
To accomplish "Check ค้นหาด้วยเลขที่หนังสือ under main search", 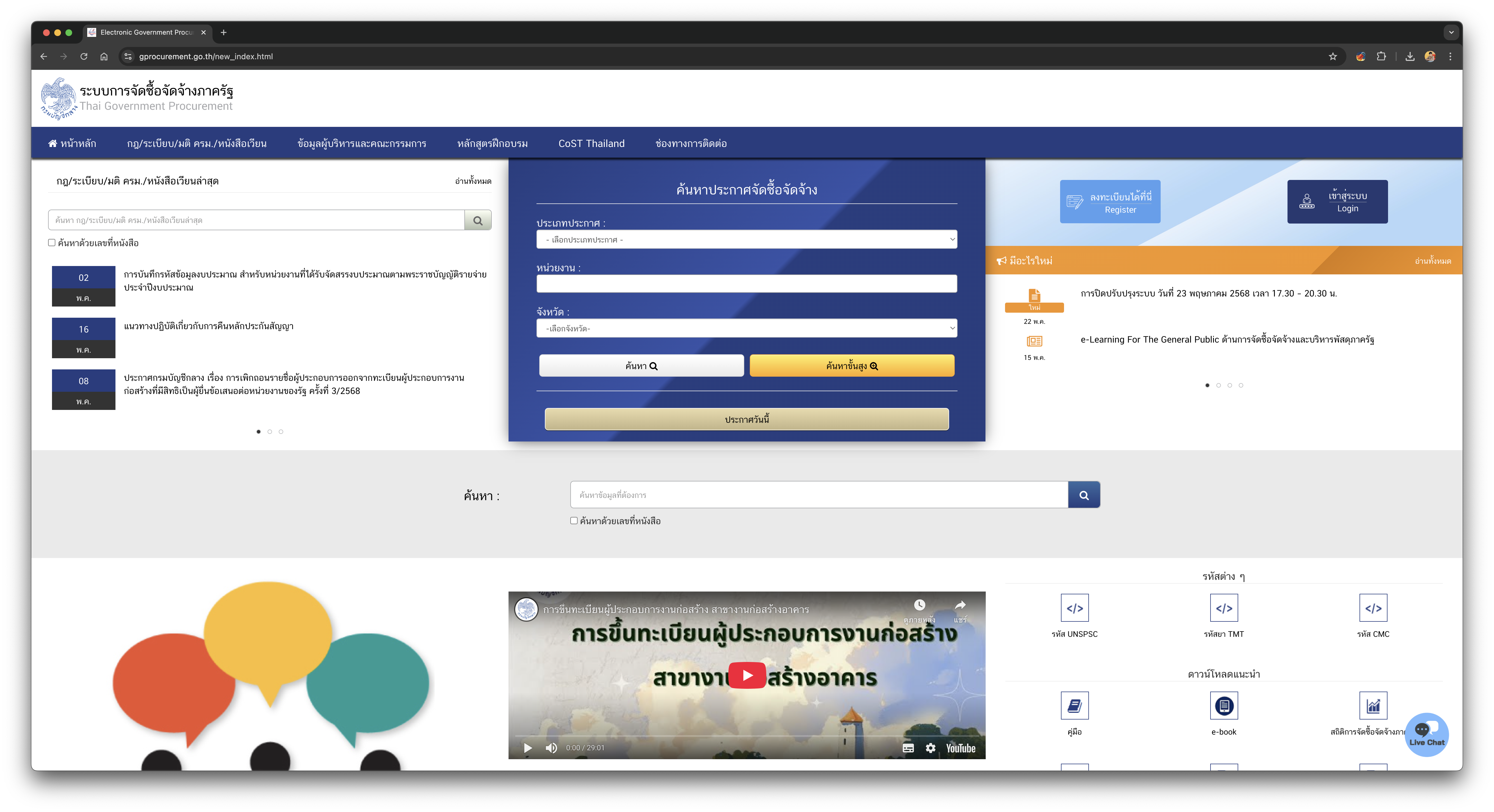I will click(574, 521).
